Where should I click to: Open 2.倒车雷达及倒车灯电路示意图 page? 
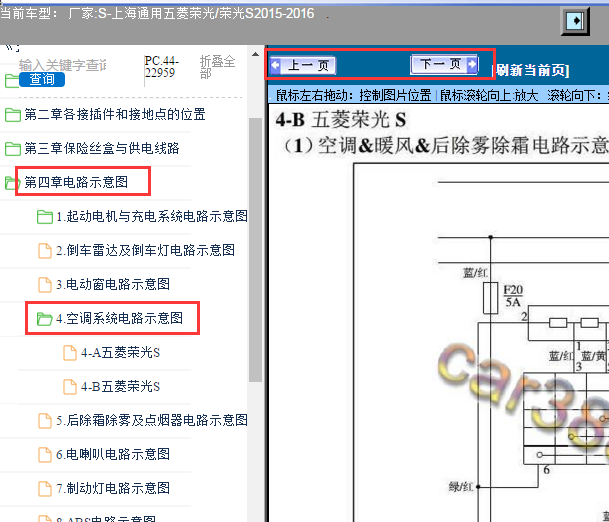pyautogui.click(x=145, y=250)
